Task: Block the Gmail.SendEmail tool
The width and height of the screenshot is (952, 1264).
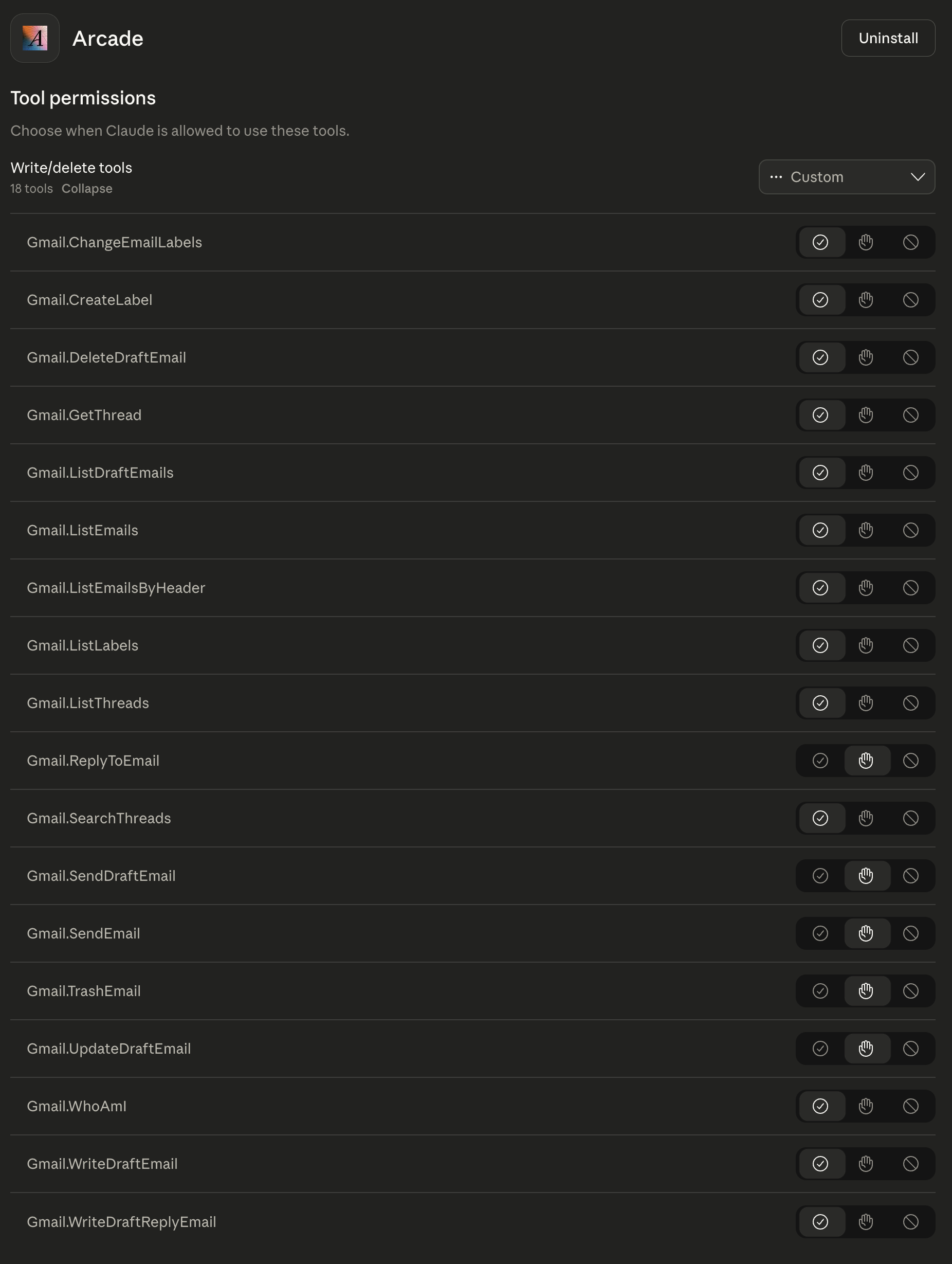Action: pos(910,933)
